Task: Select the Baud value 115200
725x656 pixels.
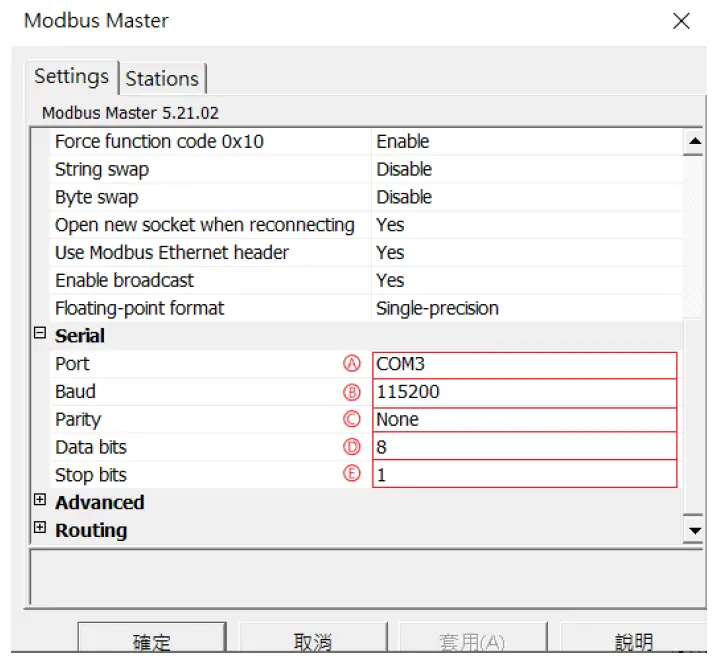Action: tap(525, 392)
